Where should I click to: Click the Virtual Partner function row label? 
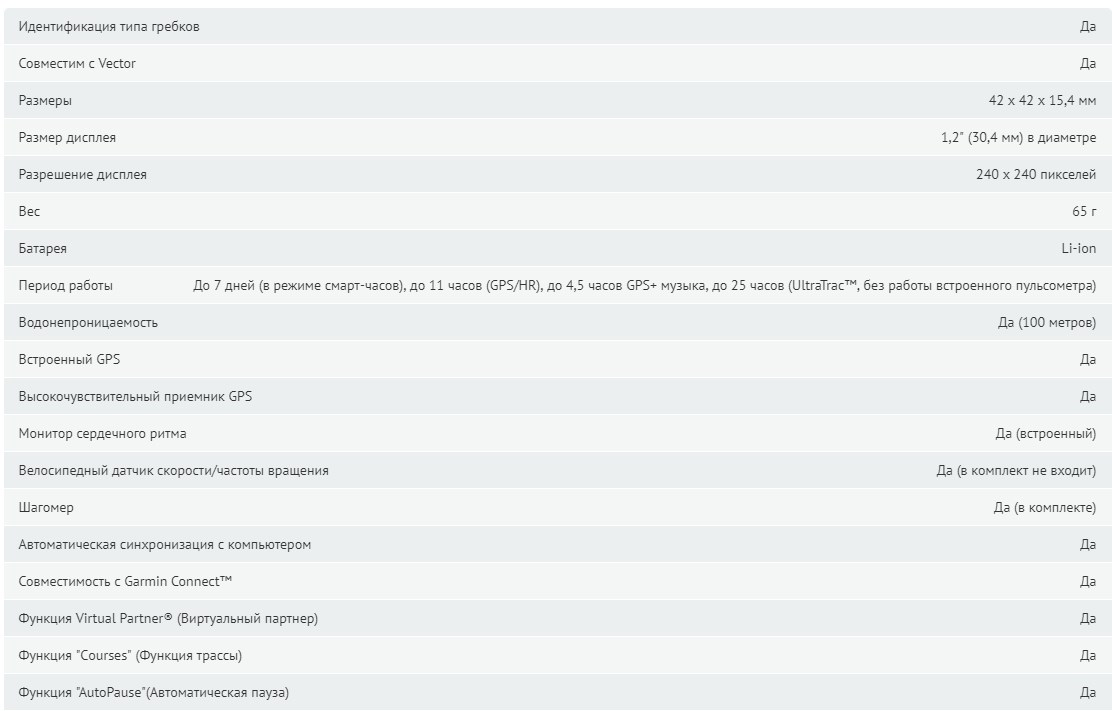[x=168, y=619]
